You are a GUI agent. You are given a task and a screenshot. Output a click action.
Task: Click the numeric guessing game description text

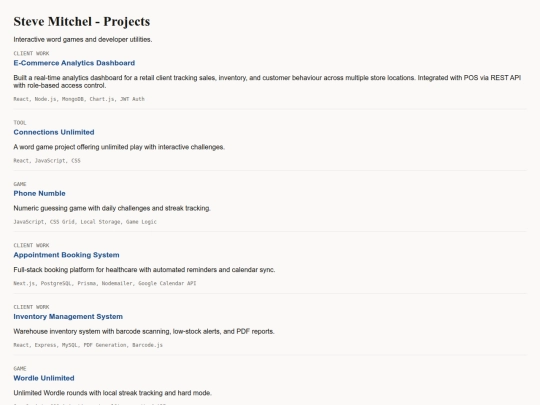[112, 208]
